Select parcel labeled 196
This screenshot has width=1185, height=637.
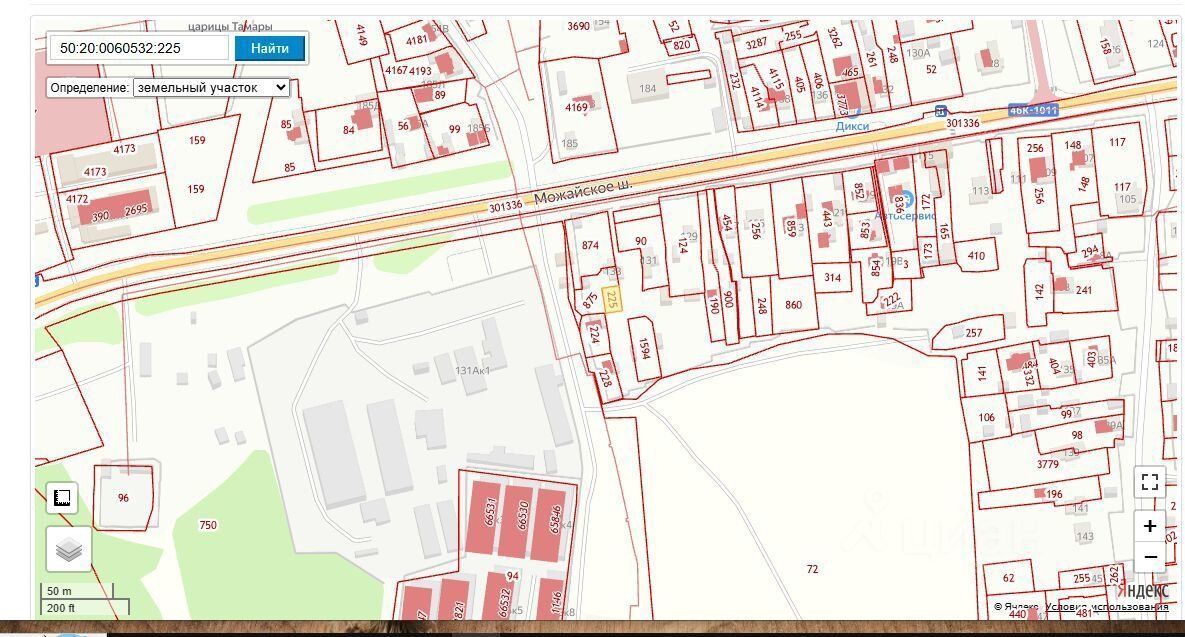point(1054,494)
